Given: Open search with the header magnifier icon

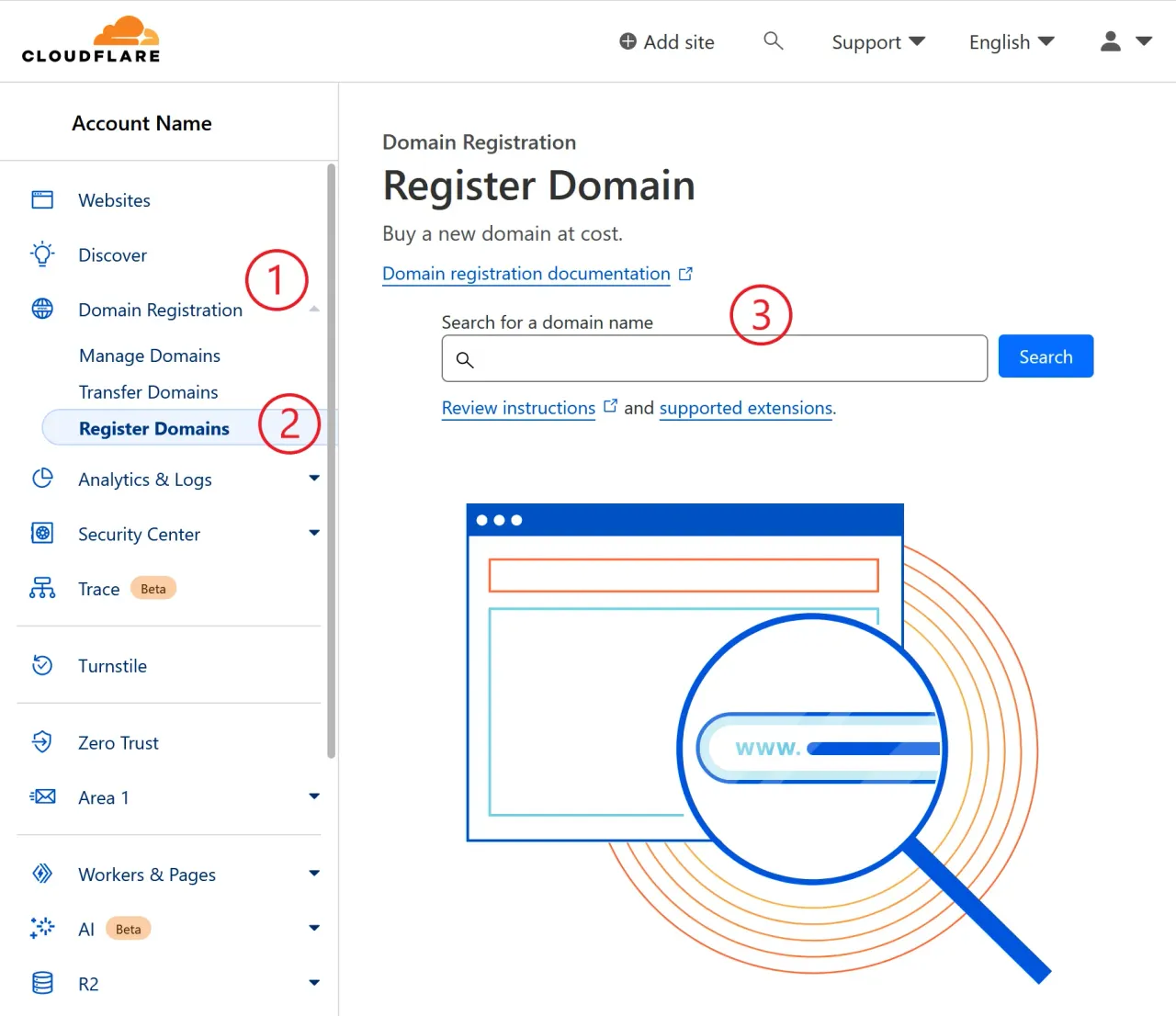Looking at the screenshot, I should (774, 40).
